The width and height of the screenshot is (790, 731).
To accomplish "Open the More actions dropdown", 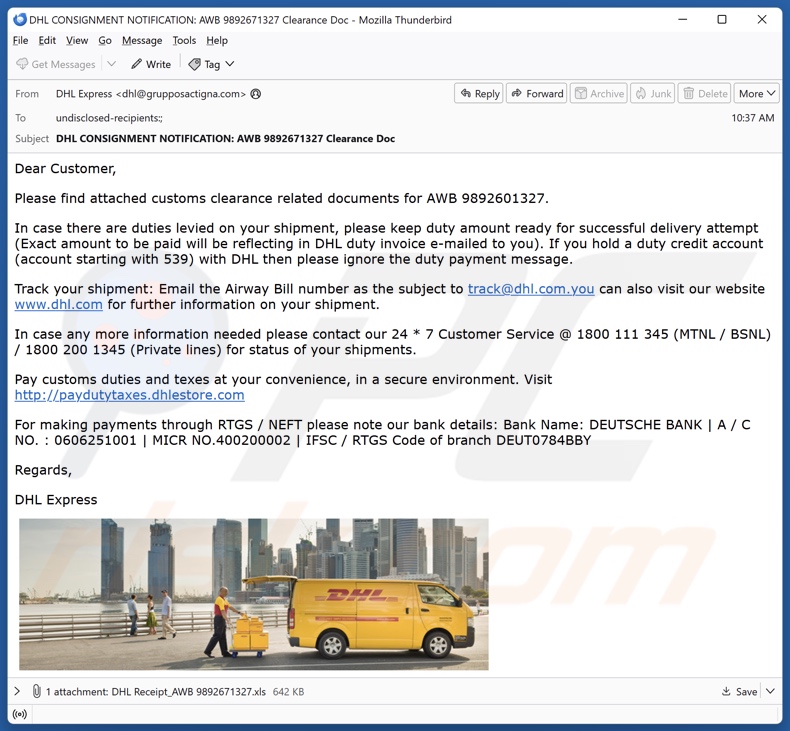I will (x=757, y=93).
